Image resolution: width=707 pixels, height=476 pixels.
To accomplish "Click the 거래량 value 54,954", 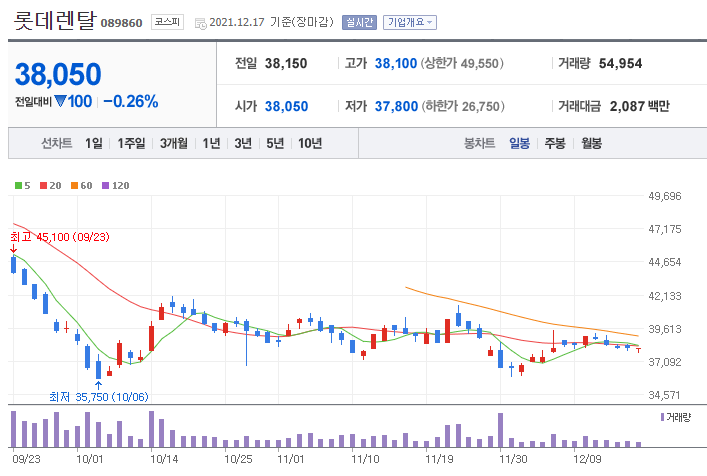I will click(x=620, y=64).
